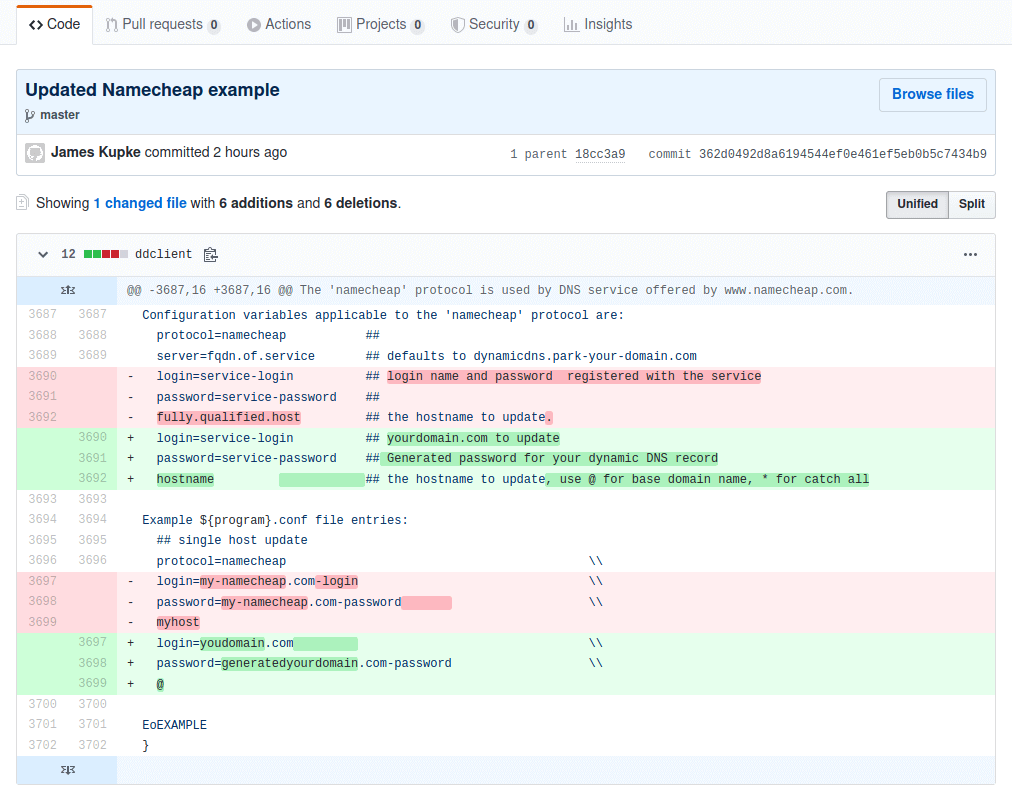Click the file diff icon beside Showing

[23, 203]
